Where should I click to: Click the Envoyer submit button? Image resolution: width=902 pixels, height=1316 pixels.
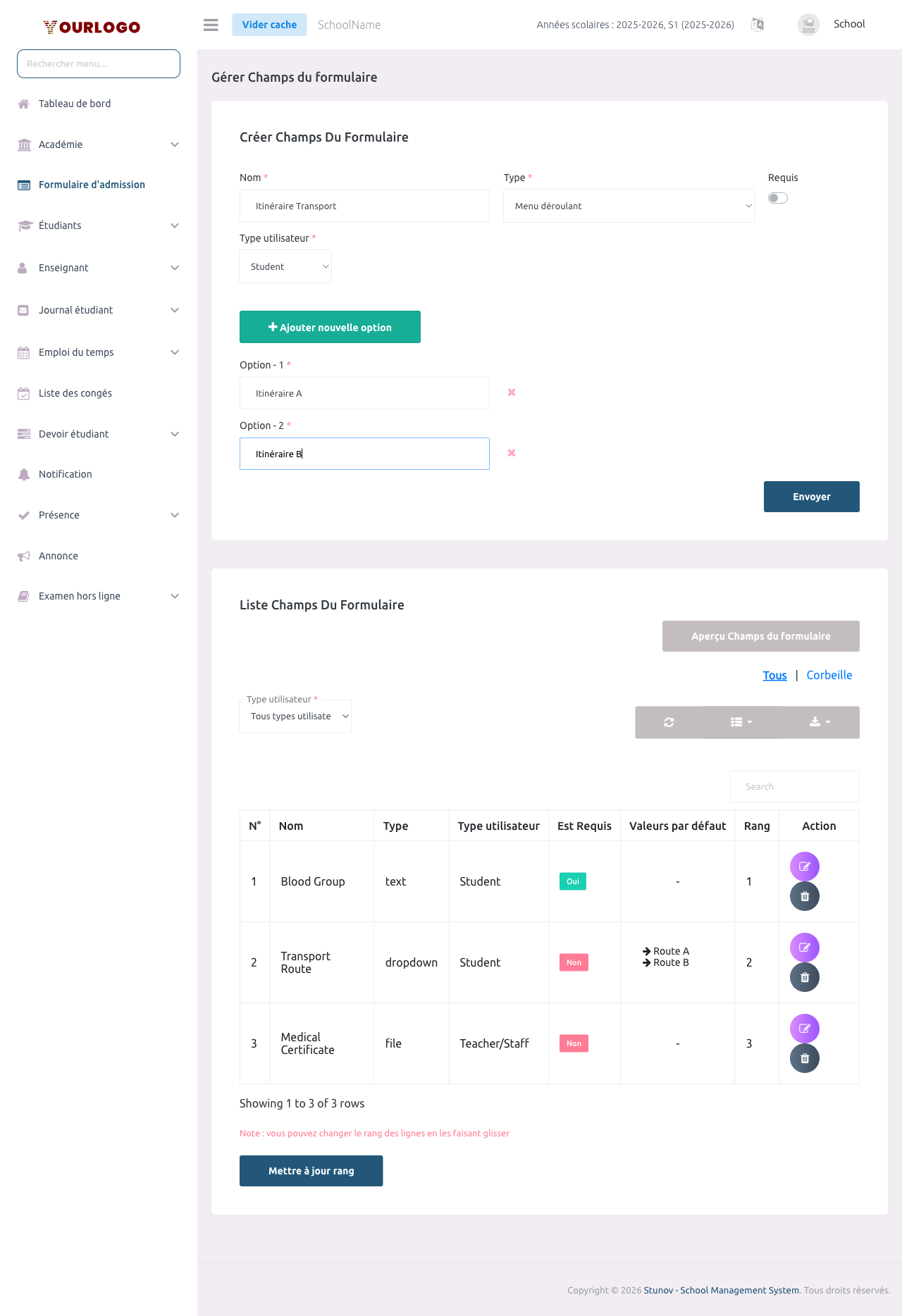pyautogui.click(x=811, y=497)
